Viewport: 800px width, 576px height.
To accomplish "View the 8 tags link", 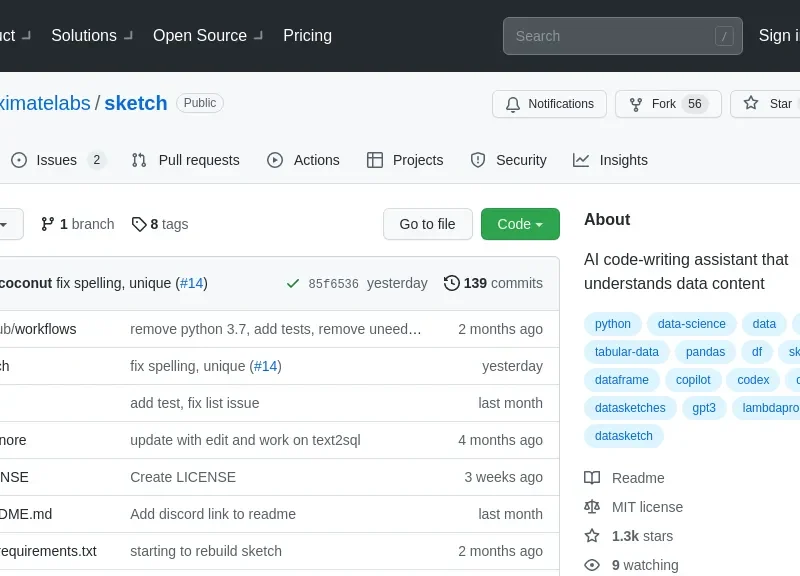I will [160, 224].
